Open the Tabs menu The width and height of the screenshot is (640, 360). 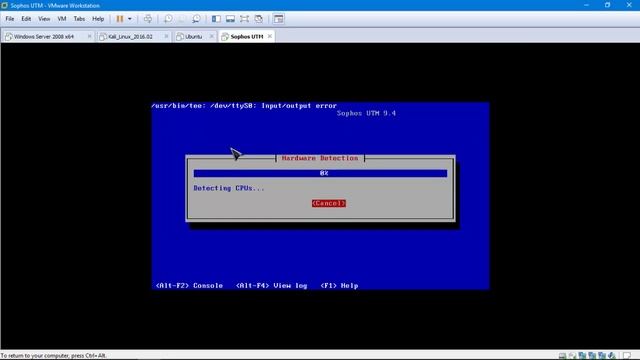(x=79, y=19)
